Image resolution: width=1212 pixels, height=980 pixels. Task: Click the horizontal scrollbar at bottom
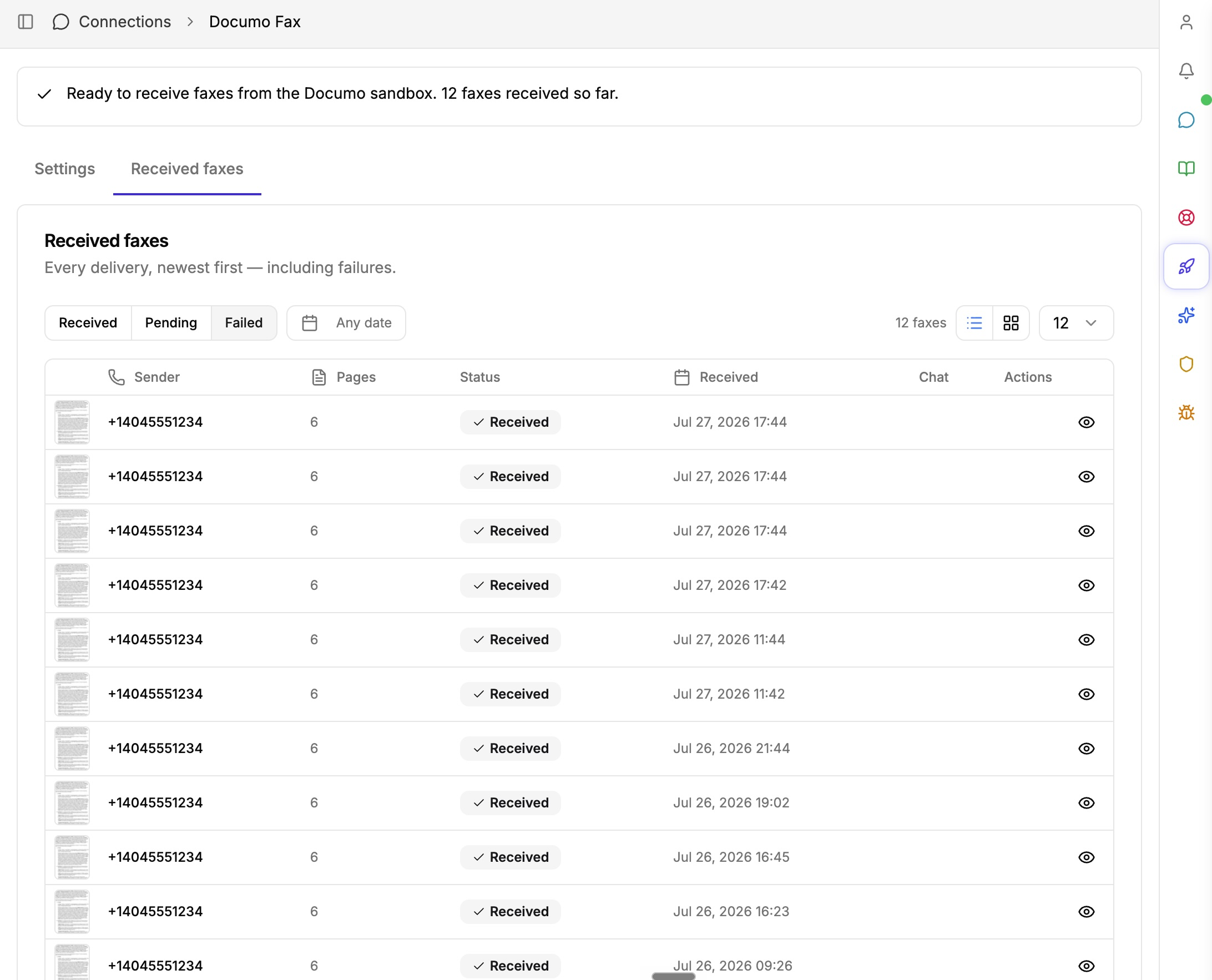pyautogui.click(x=673, y=976)
